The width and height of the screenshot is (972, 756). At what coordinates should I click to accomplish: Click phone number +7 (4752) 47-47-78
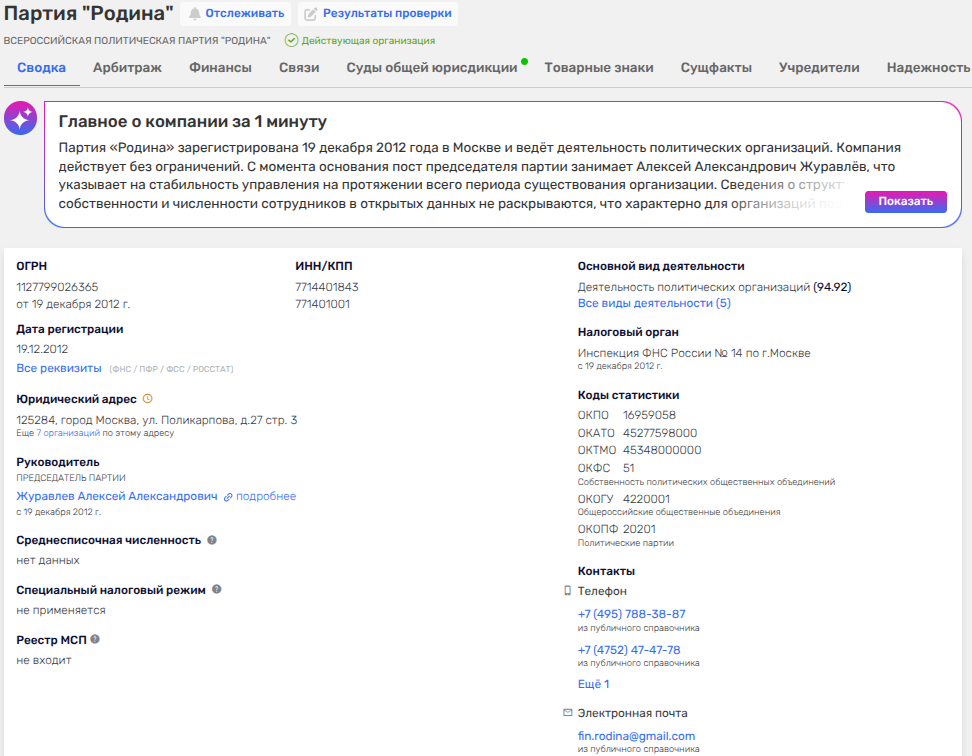click(x=629, y=650)
